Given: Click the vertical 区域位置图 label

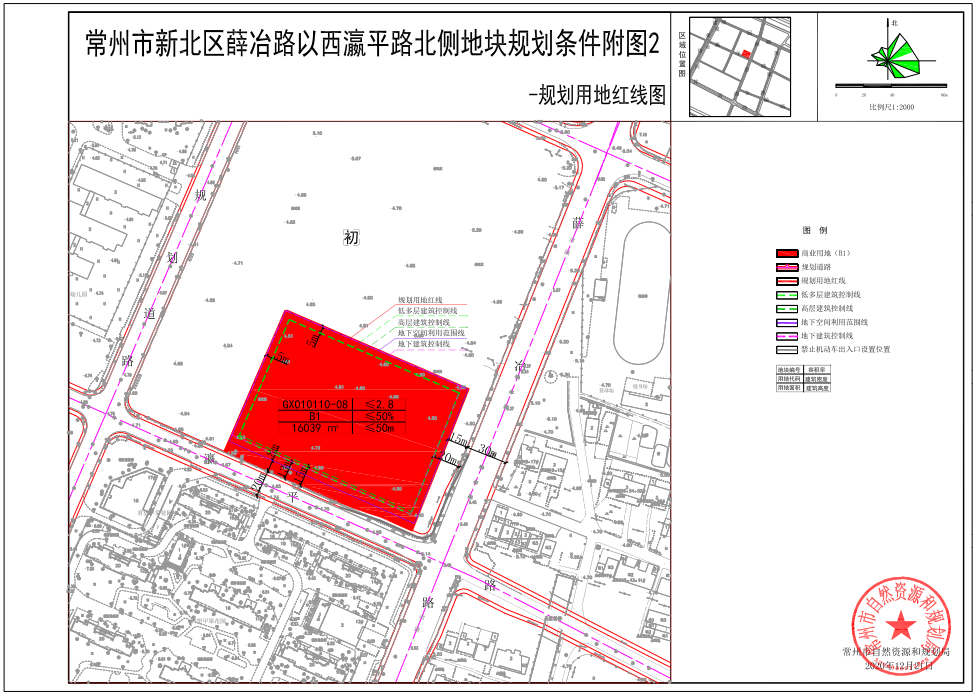Looking at the screenshot, I should point(682,55).
